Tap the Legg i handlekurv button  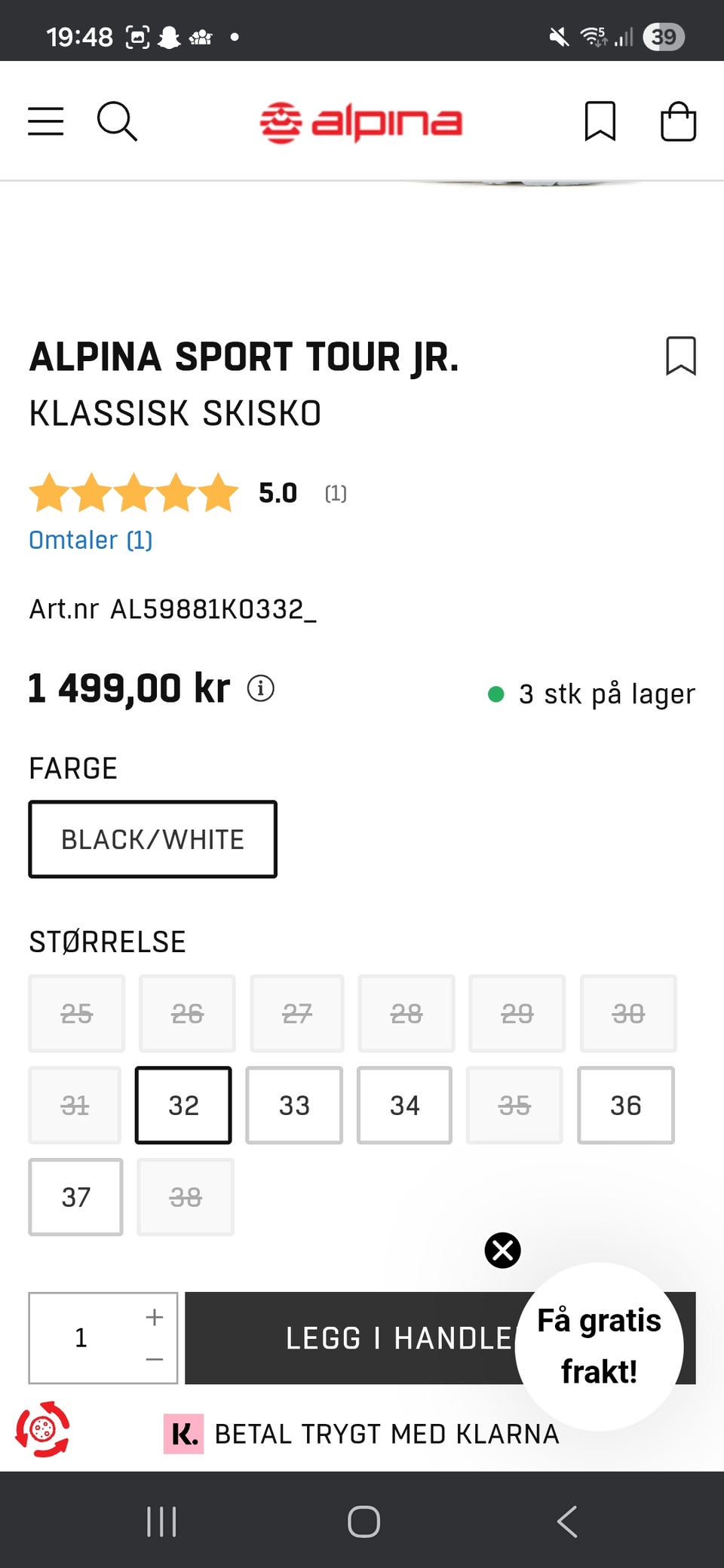pos(354,1338)
